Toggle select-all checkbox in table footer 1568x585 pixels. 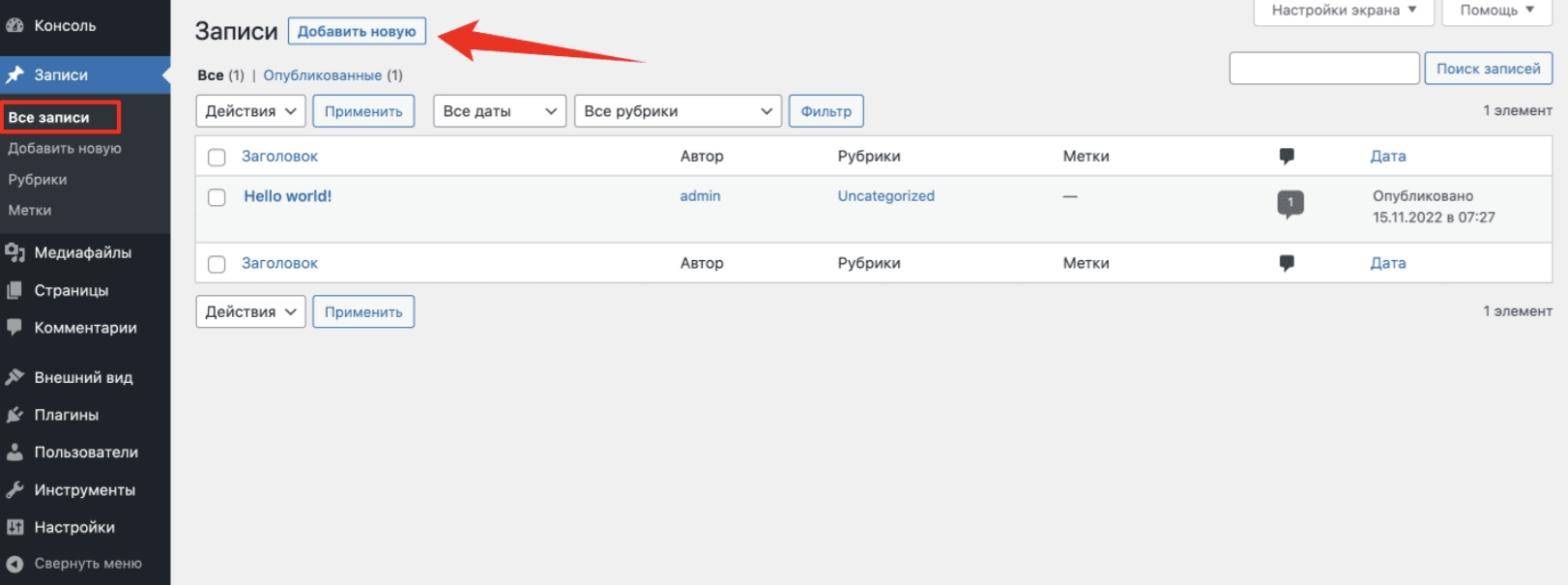coord(217,264)
